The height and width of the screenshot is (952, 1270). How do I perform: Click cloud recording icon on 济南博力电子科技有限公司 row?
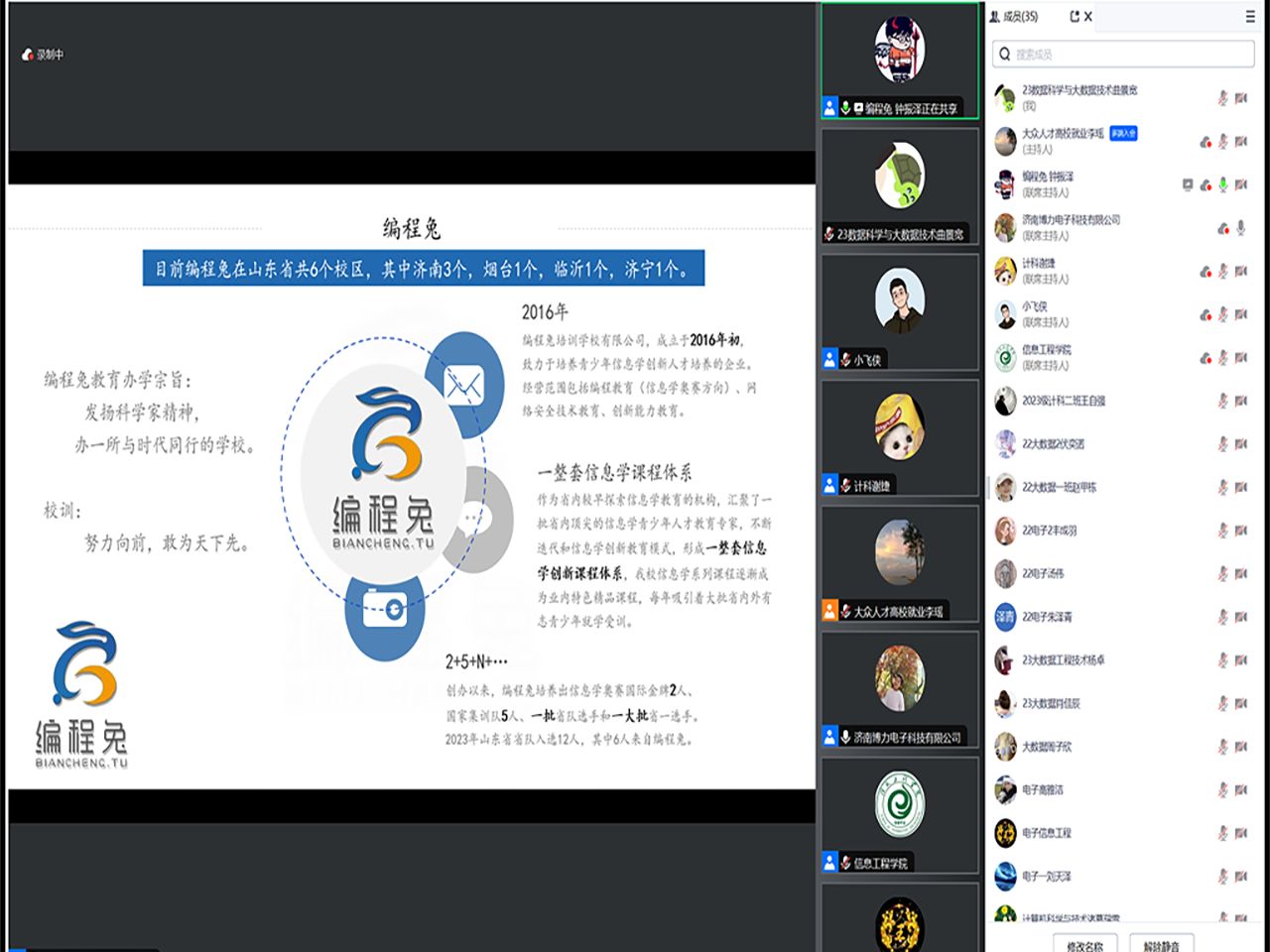click(1223, 228)
